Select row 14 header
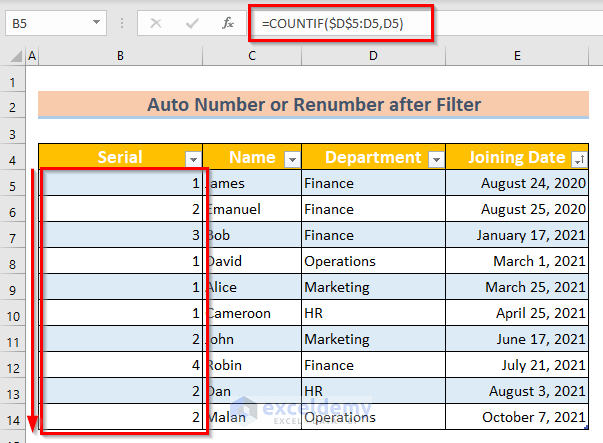The width and height of the screenshot is (603, 443). [x=13, y=417]
